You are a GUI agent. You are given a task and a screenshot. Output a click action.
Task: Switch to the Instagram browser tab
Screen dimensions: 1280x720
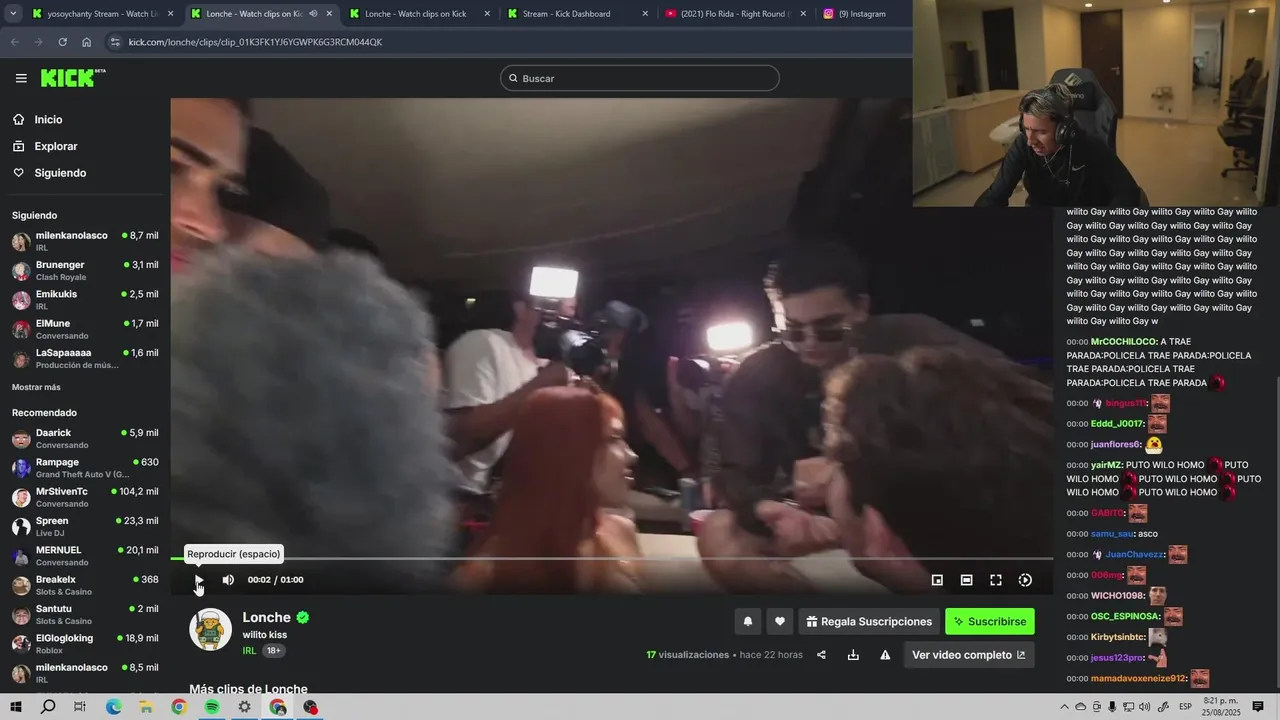[x=862, y=14]
